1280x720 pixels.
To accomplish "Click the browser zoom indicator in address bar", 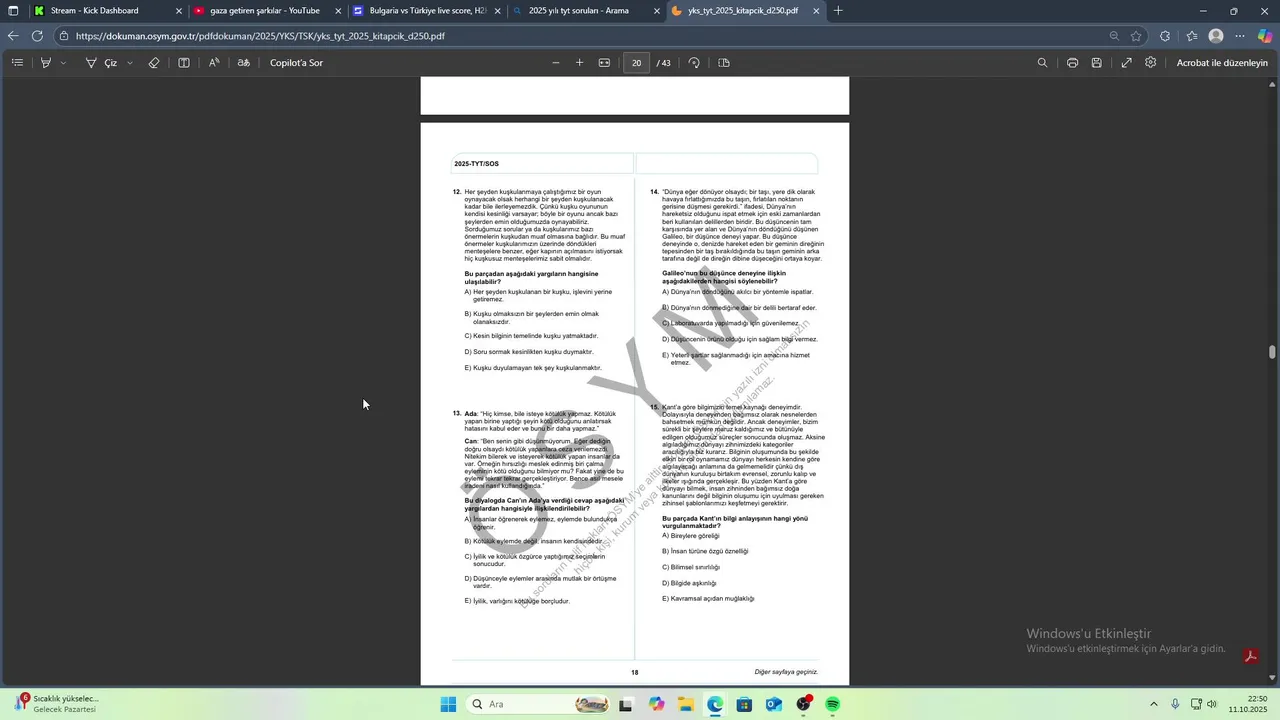I will 1114,36.
